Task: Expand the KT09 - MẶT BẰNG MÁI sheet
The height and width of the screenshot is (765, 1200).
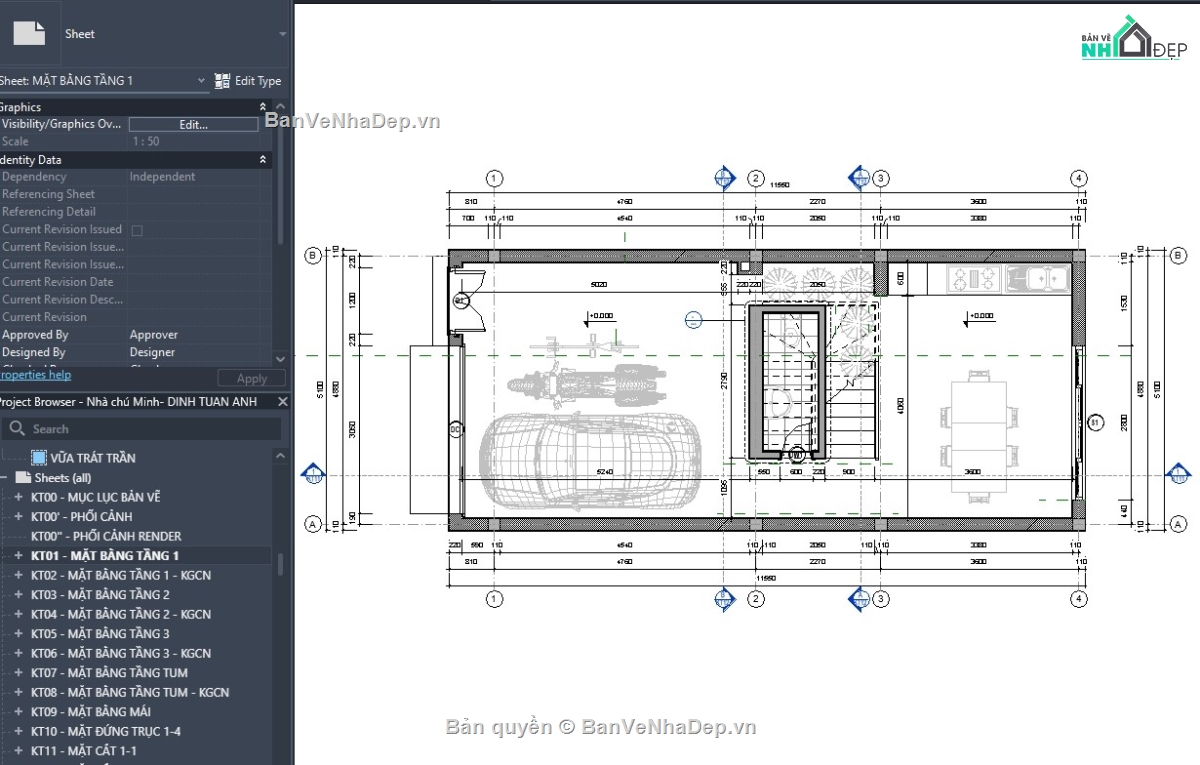Action: point(18,712)
